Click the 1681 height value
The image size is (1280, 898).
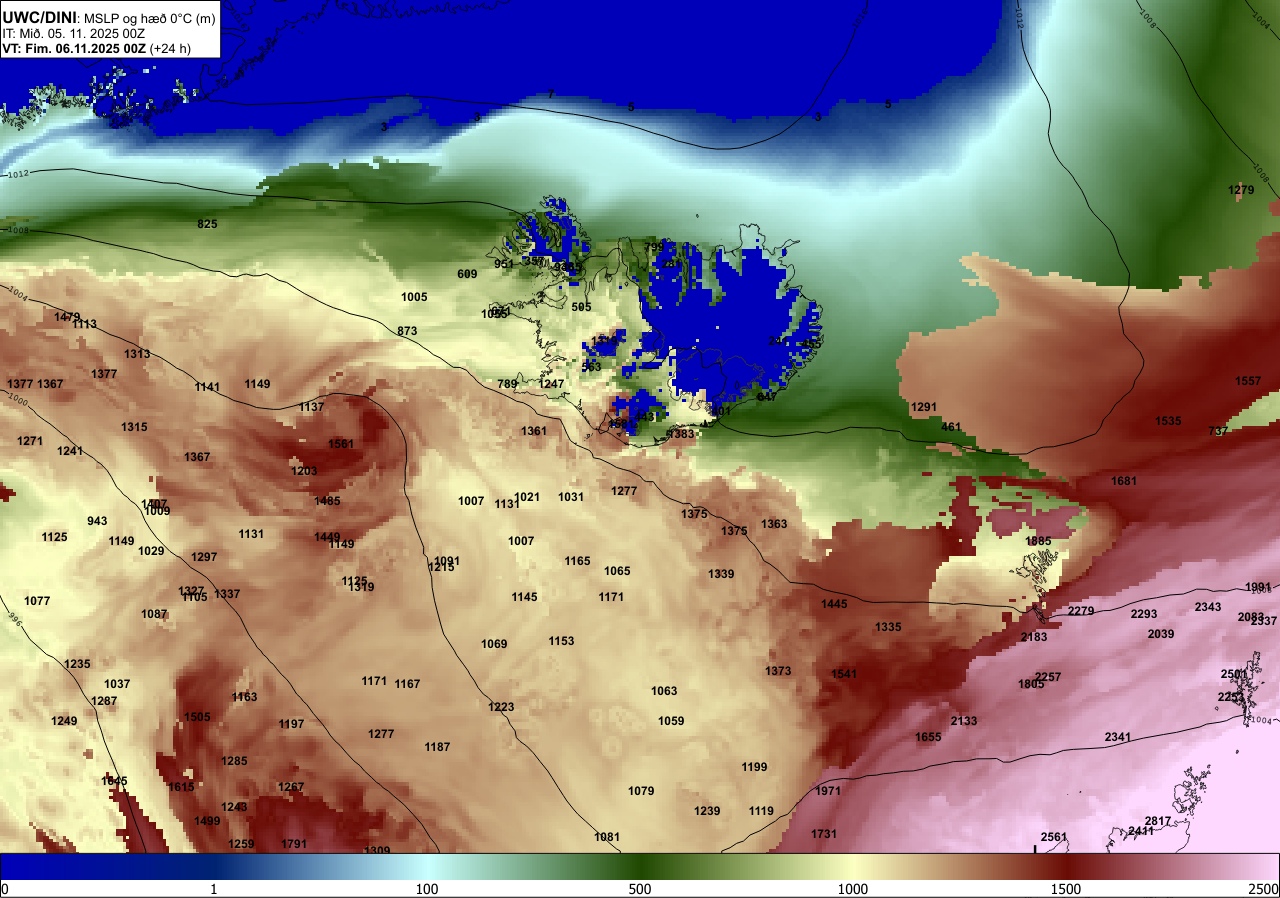(1124, 481)
